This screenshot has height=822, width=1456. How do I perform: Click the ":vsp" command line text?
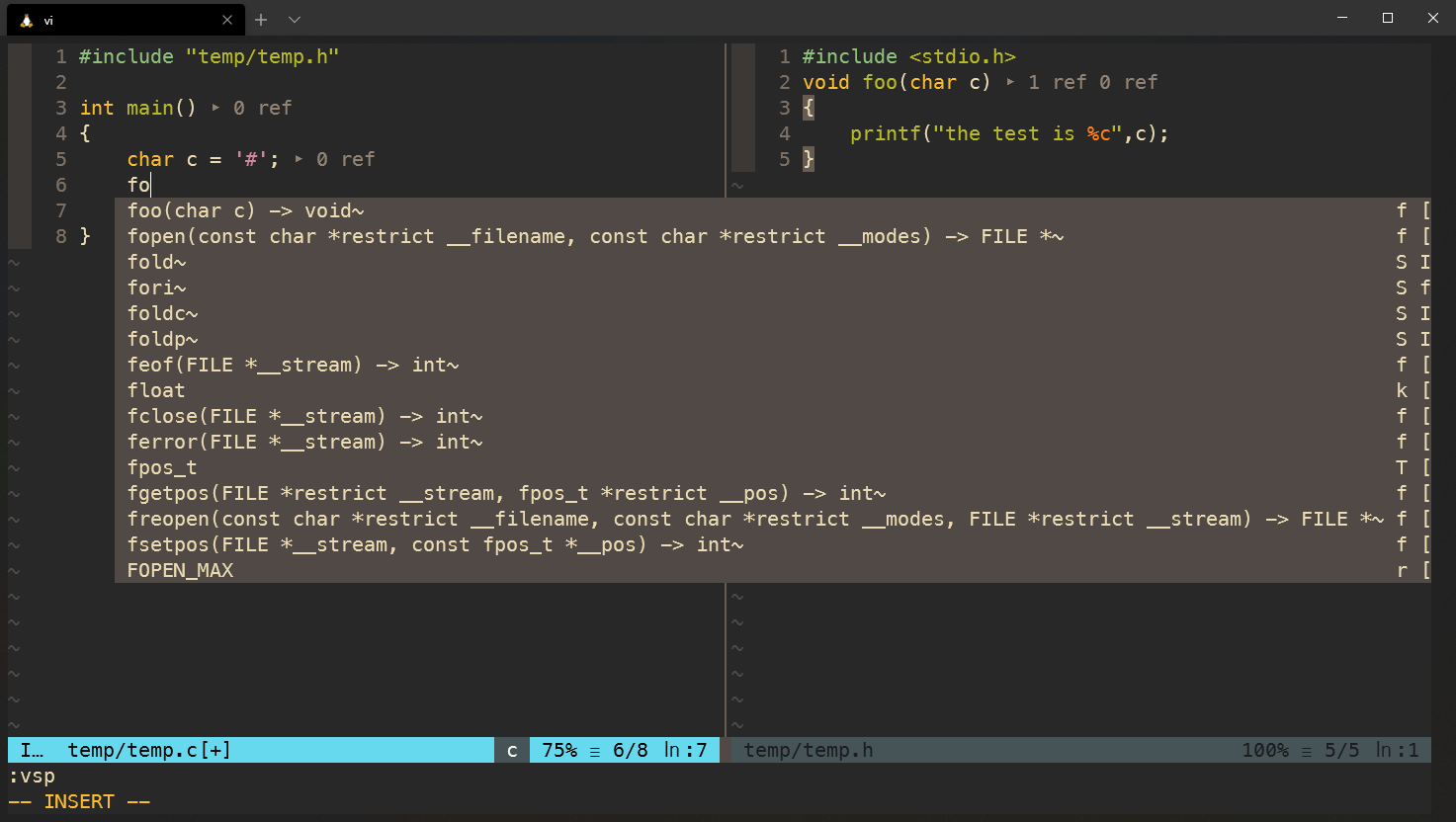(33, 776)
